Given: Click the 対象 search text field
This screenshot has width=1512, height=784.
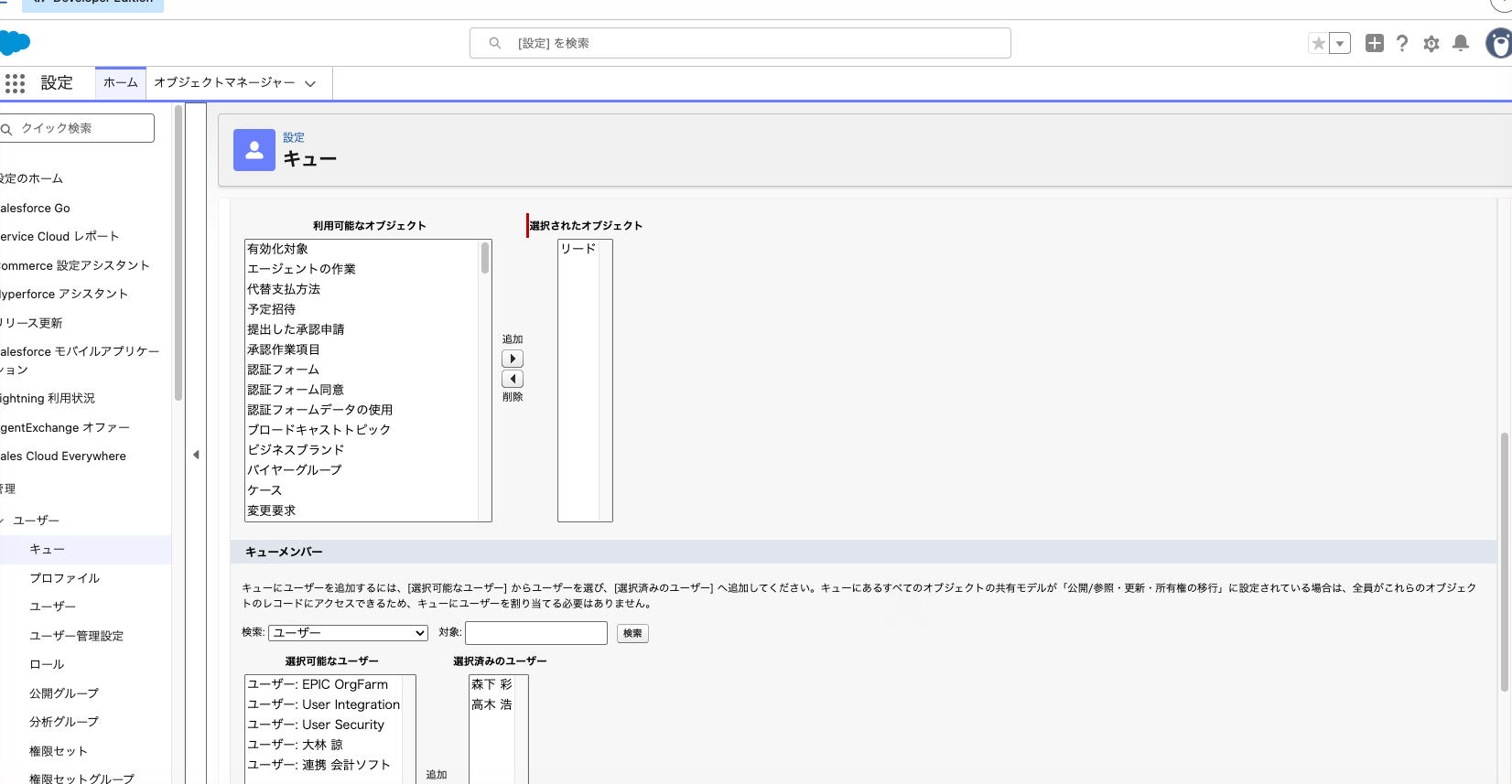Looking at the screenshot, I should [536, 633].
